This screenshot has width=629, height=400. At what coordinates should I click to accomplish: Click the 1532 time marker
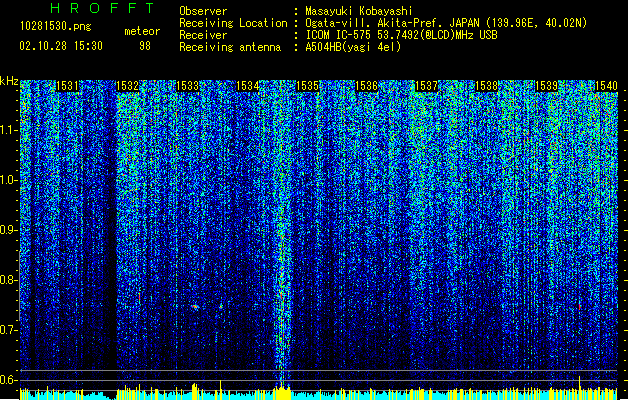point(127,86)
